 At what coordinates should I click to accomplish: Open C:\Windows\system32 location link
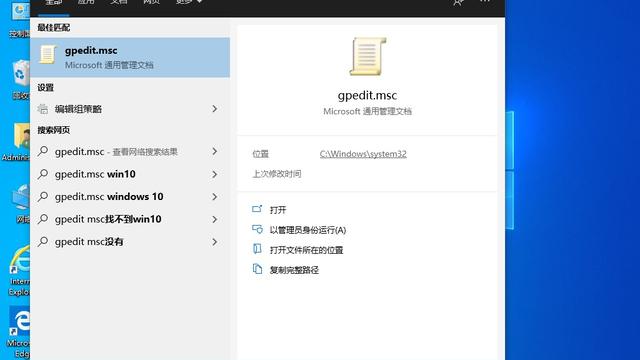point(363,154)
